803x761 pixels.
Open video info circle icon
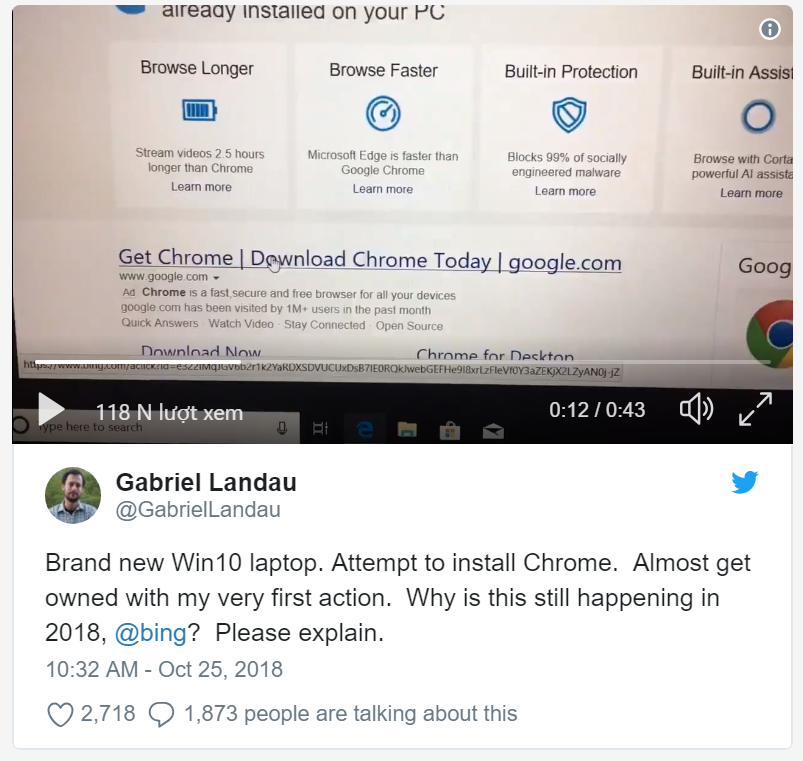pos(770,29)
